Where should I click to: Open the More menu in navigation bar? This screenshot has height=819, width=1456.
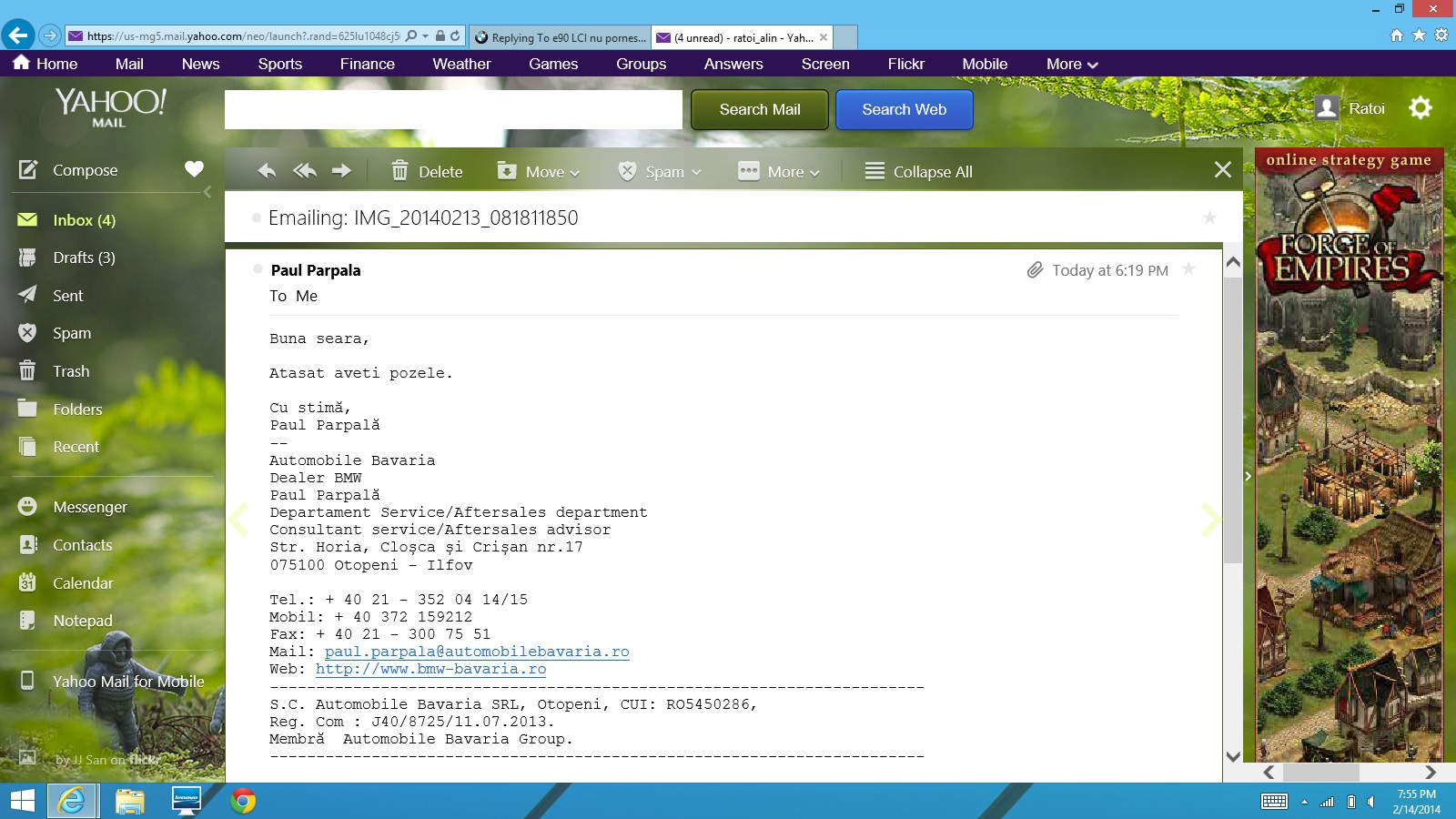tap(1072, 64)
